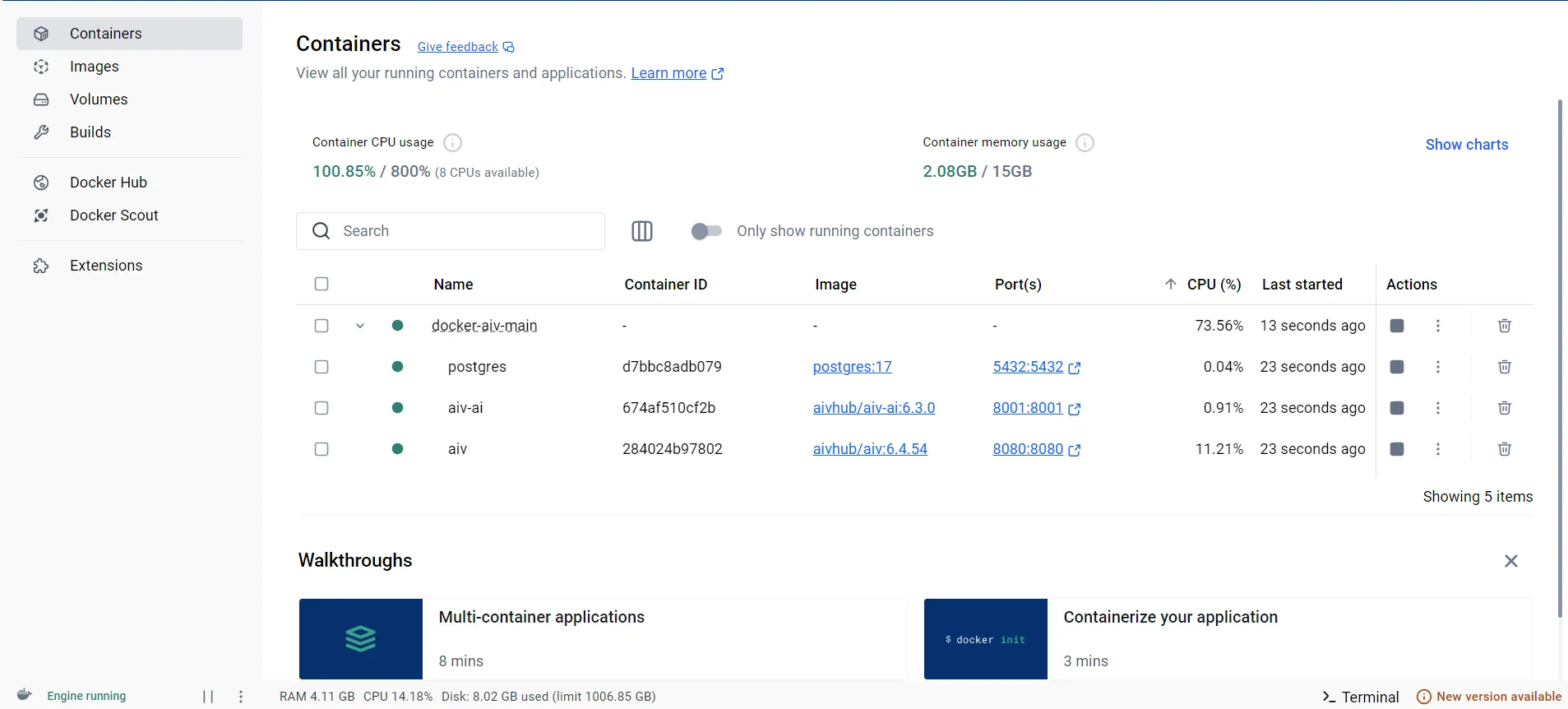Open the Multi-container applications walkthrough

click(x=603, y=639)
